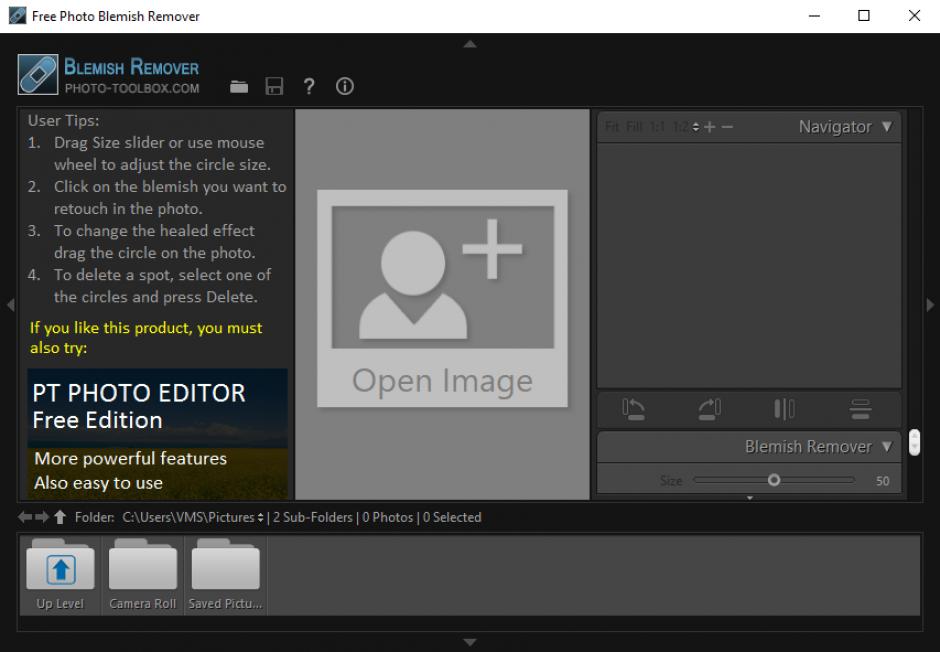Click the PT Photo Editor Free Edition banner
Image resolution: width=940 pixels, height=652 pixels.
click(x=158, y=434)
